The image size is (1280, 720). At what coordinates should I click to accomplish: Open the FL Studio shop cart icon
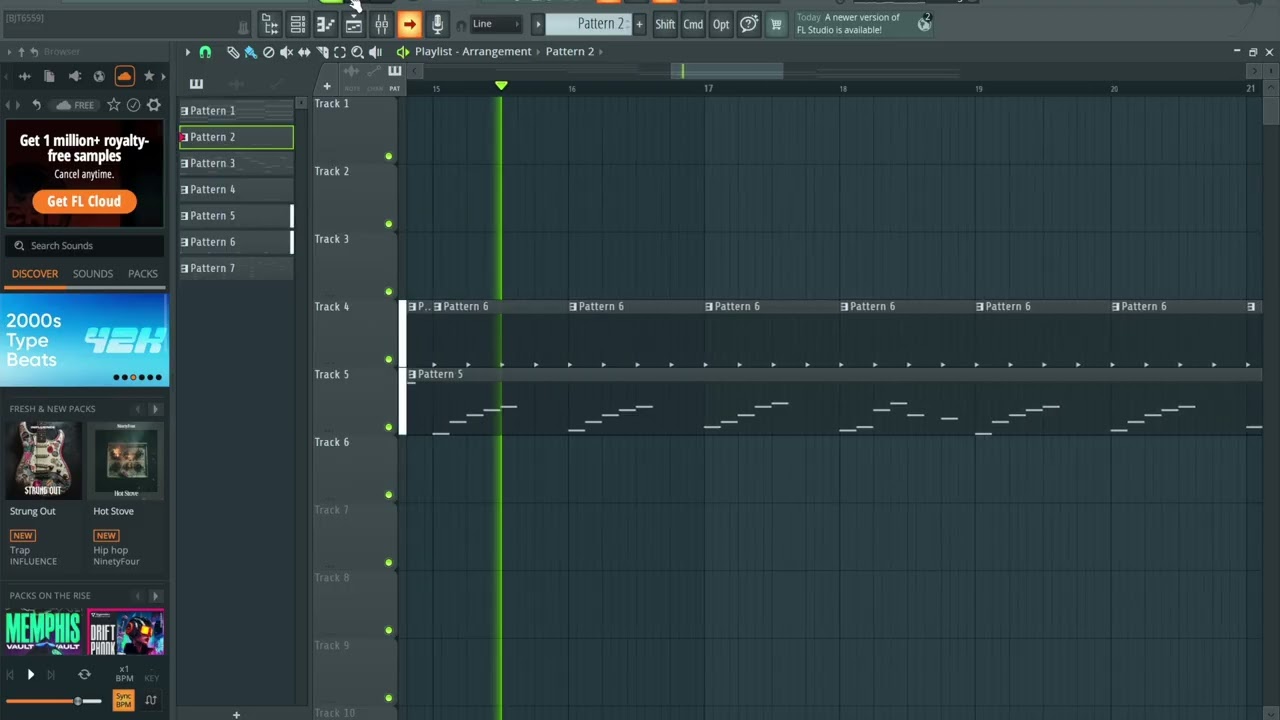click(776, 24)
